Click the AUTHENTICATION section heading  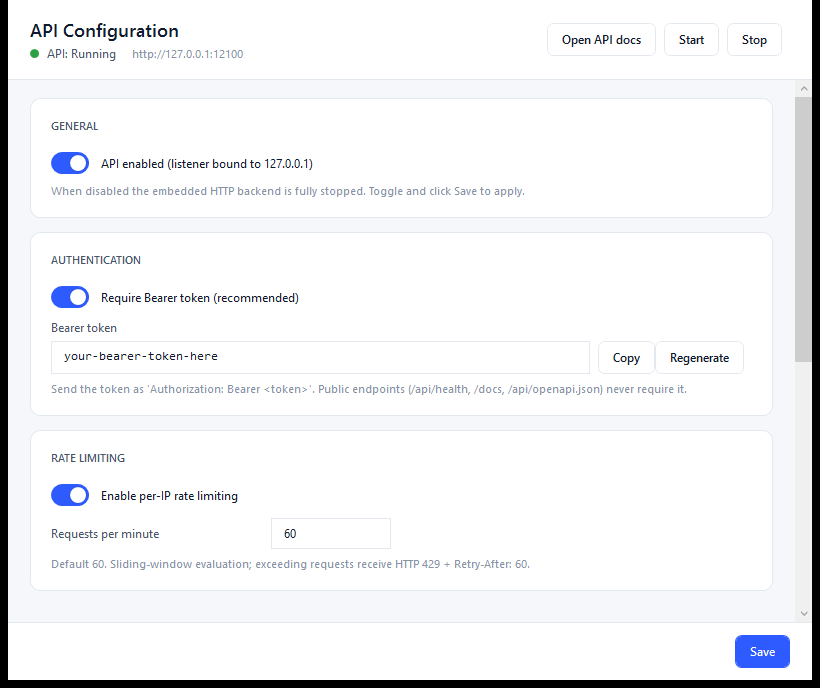[96, 260]
